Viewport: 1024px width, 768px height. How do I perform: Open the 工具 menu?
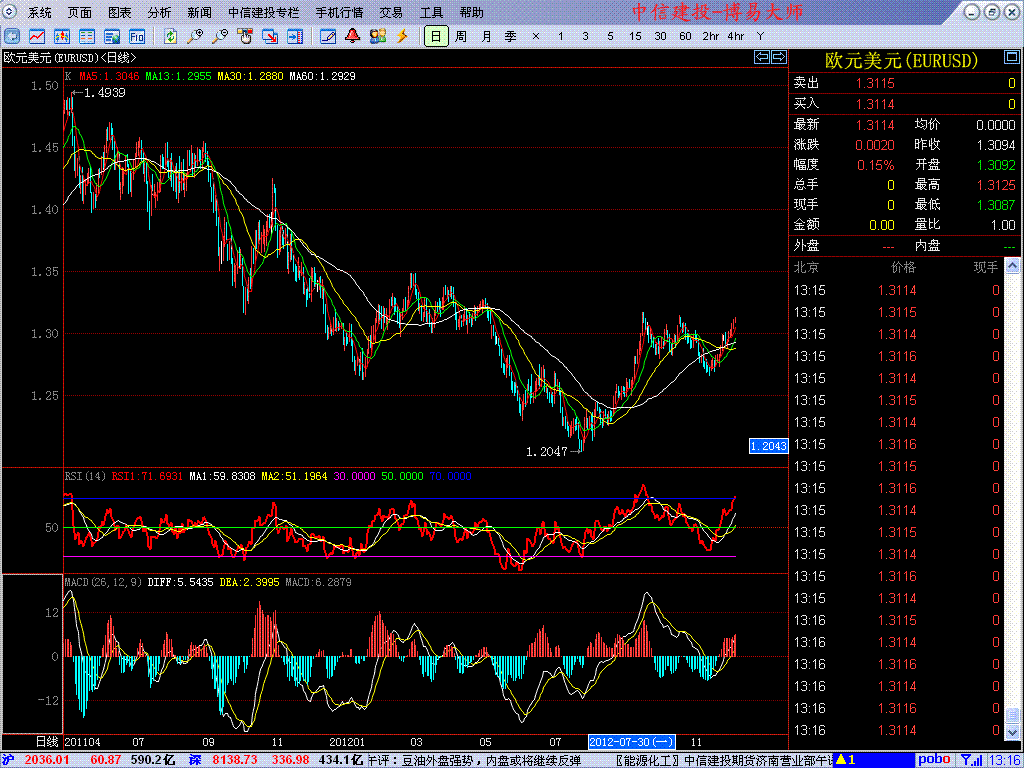pos(431,12)
